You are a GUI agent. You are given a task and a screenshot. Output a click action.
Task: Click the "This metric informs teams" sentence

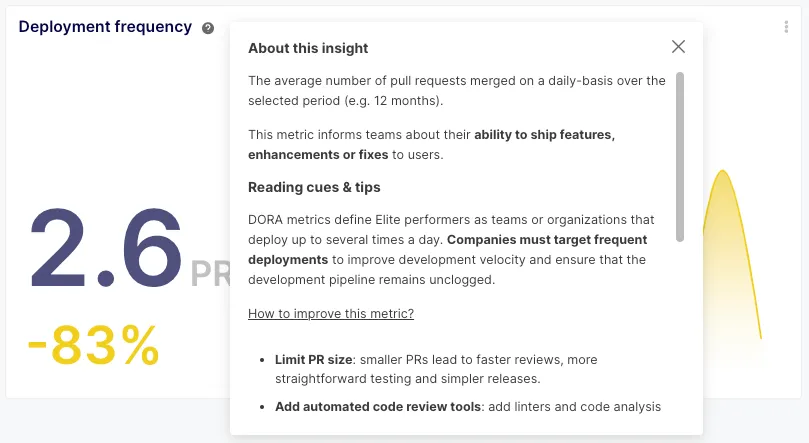pos(360,135)
